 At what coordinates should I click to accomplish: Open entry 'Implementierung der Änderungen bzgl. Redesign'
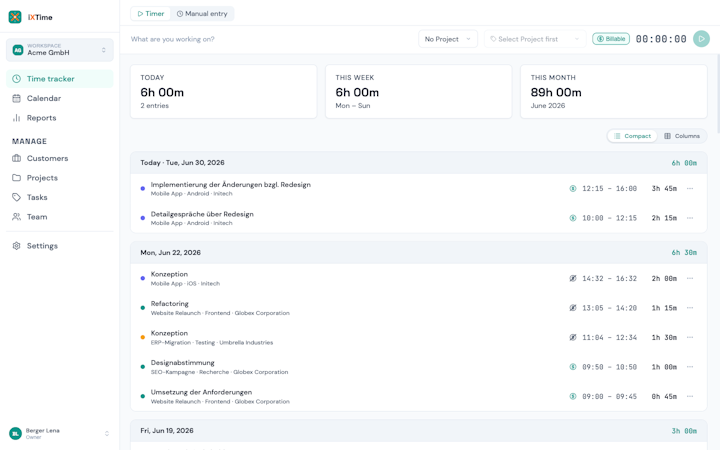click(231, 185)
